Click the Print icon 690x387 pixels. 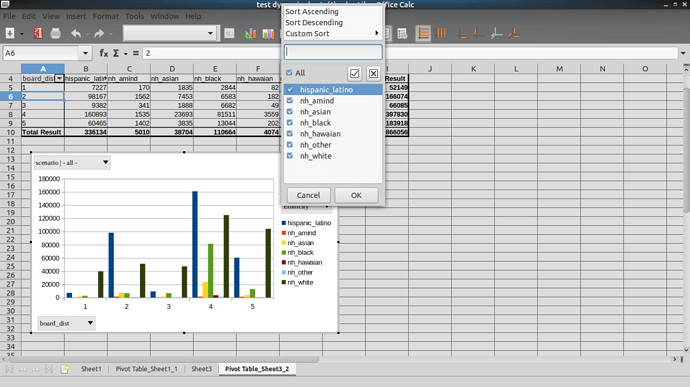click(55, 33)
